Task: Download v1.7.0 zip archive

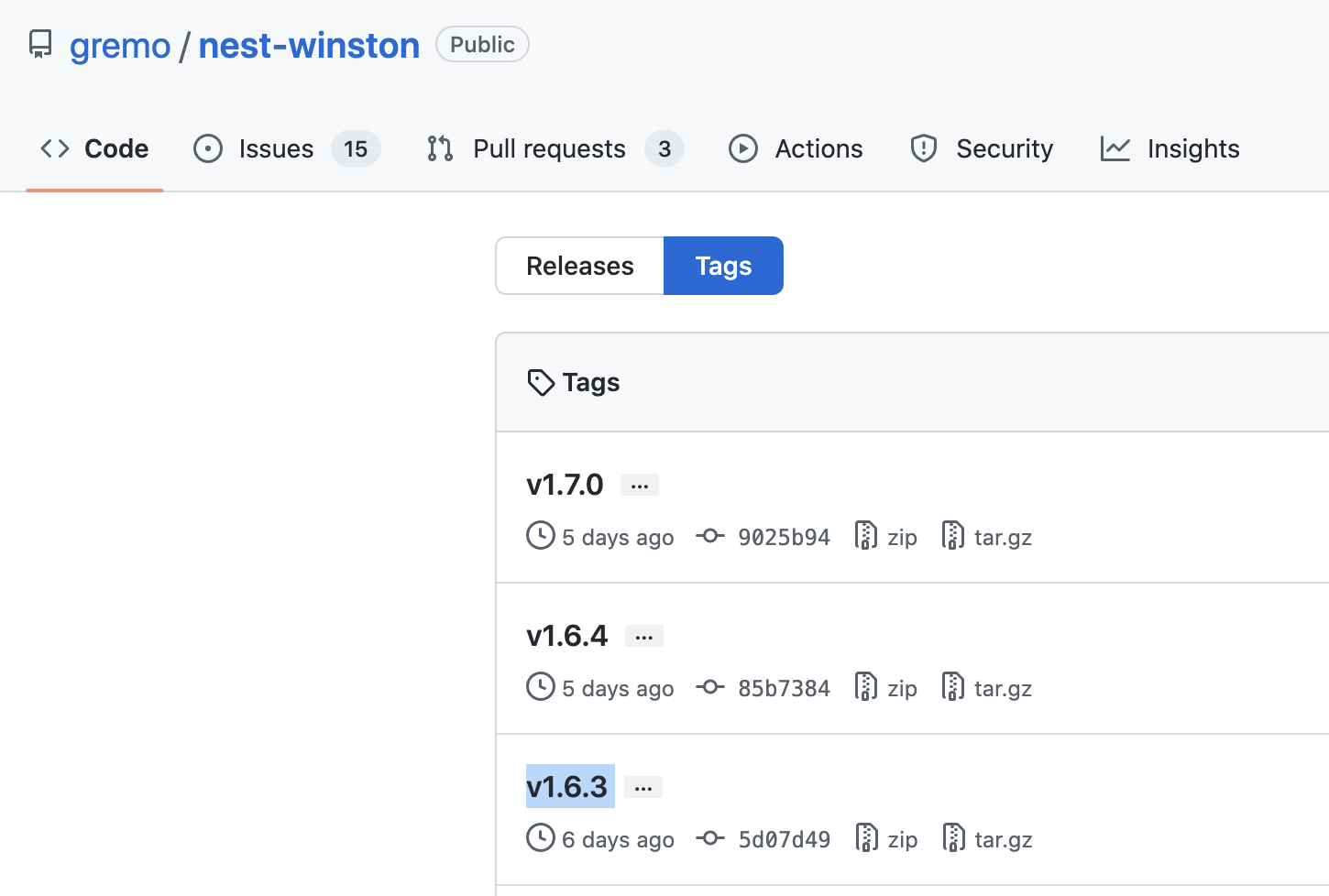Action: click(x=885, y=537)
